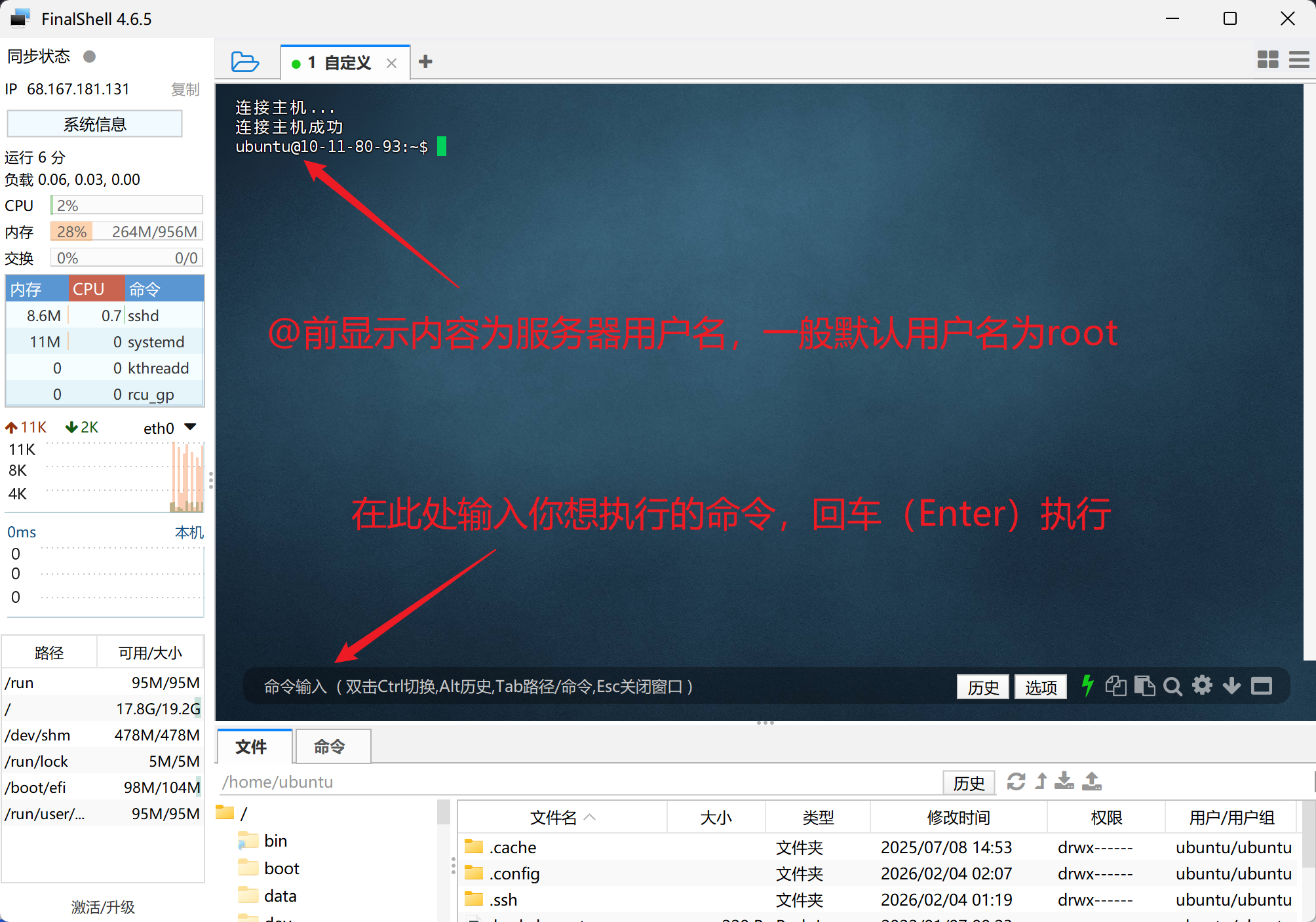The width and height of the screenshot is (1316, 922).
Task: Open the connection manager folder icon
Action: [245, 62]
